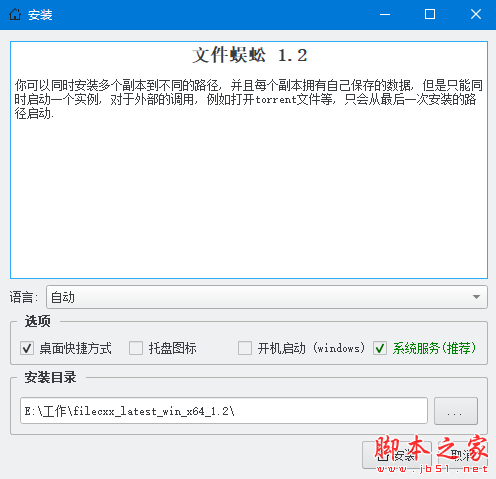Open the 语言 dropdown set to 自动

coord(267,297)
